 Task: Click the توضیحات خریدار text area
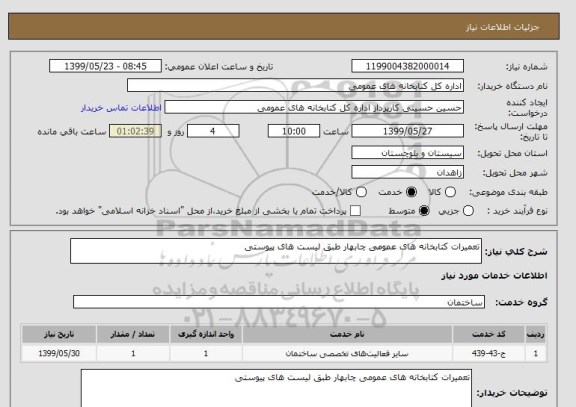(276, 389)
